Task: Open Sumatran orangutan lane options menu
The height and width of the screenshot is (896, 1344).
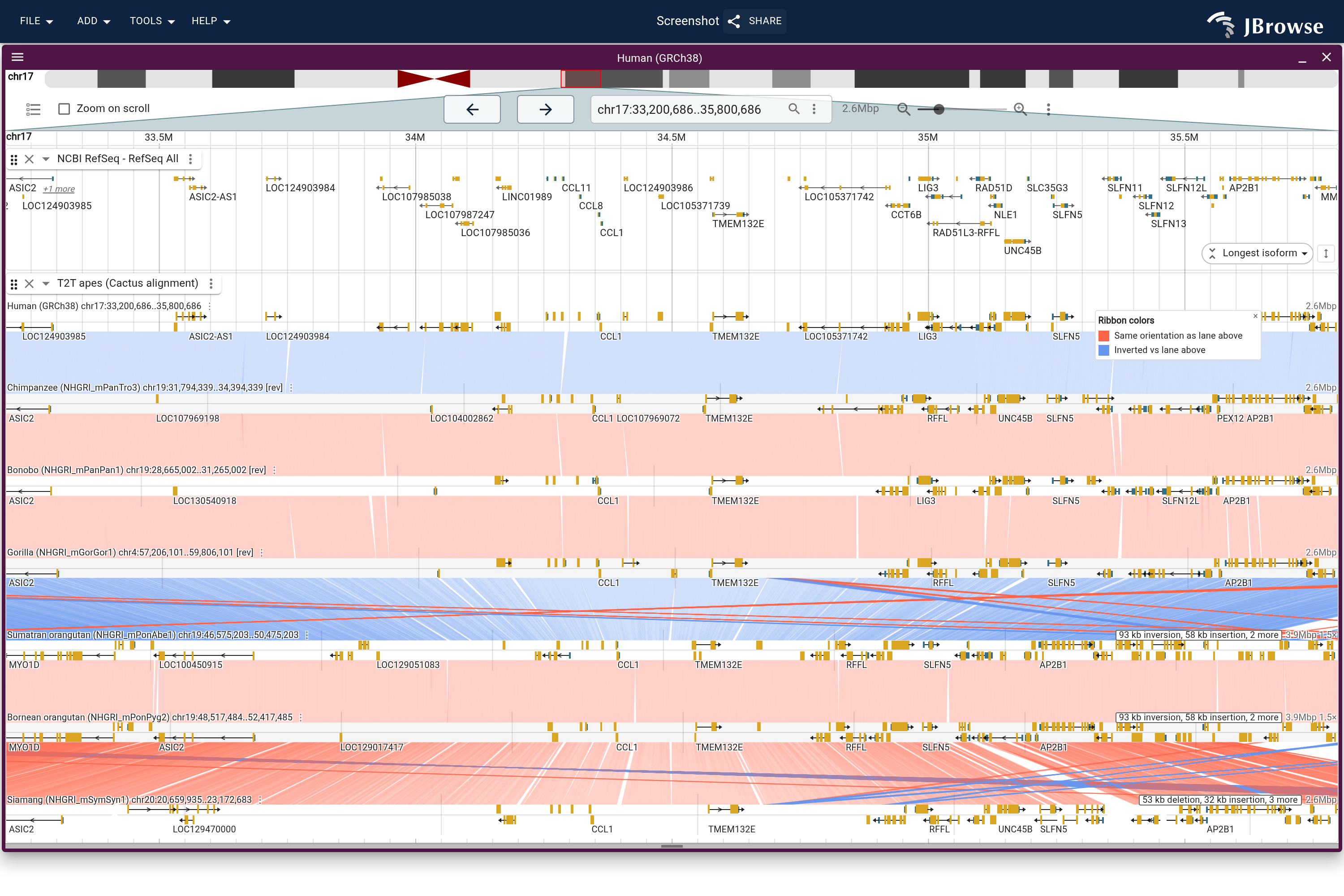Action: point(307,635)
